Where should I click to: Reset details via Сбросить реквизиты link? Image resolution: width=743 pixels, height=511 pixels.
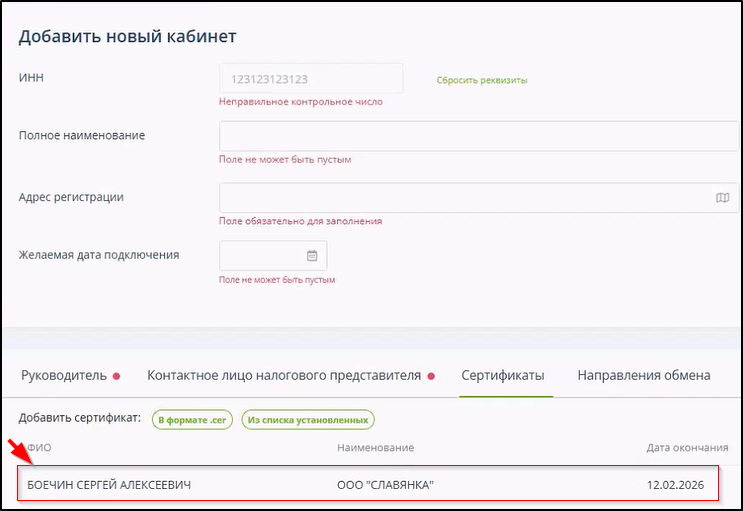point(481,80)
